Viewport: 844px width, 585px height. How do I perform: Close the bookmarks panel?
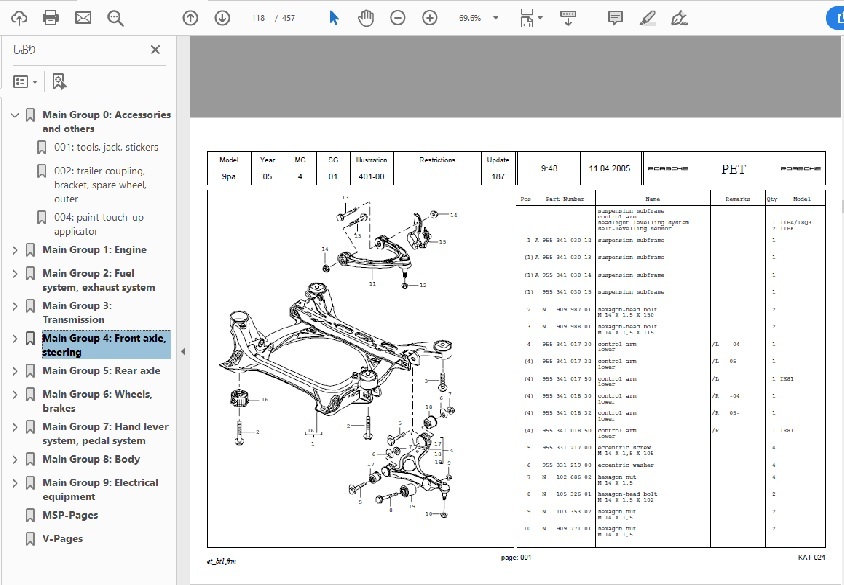tap(156, 50)
